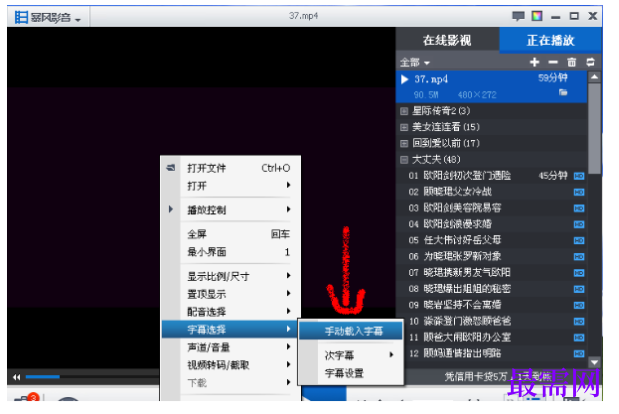Click the playlist scrollbar thumb
619x414 pixels.
pos(594,128)
